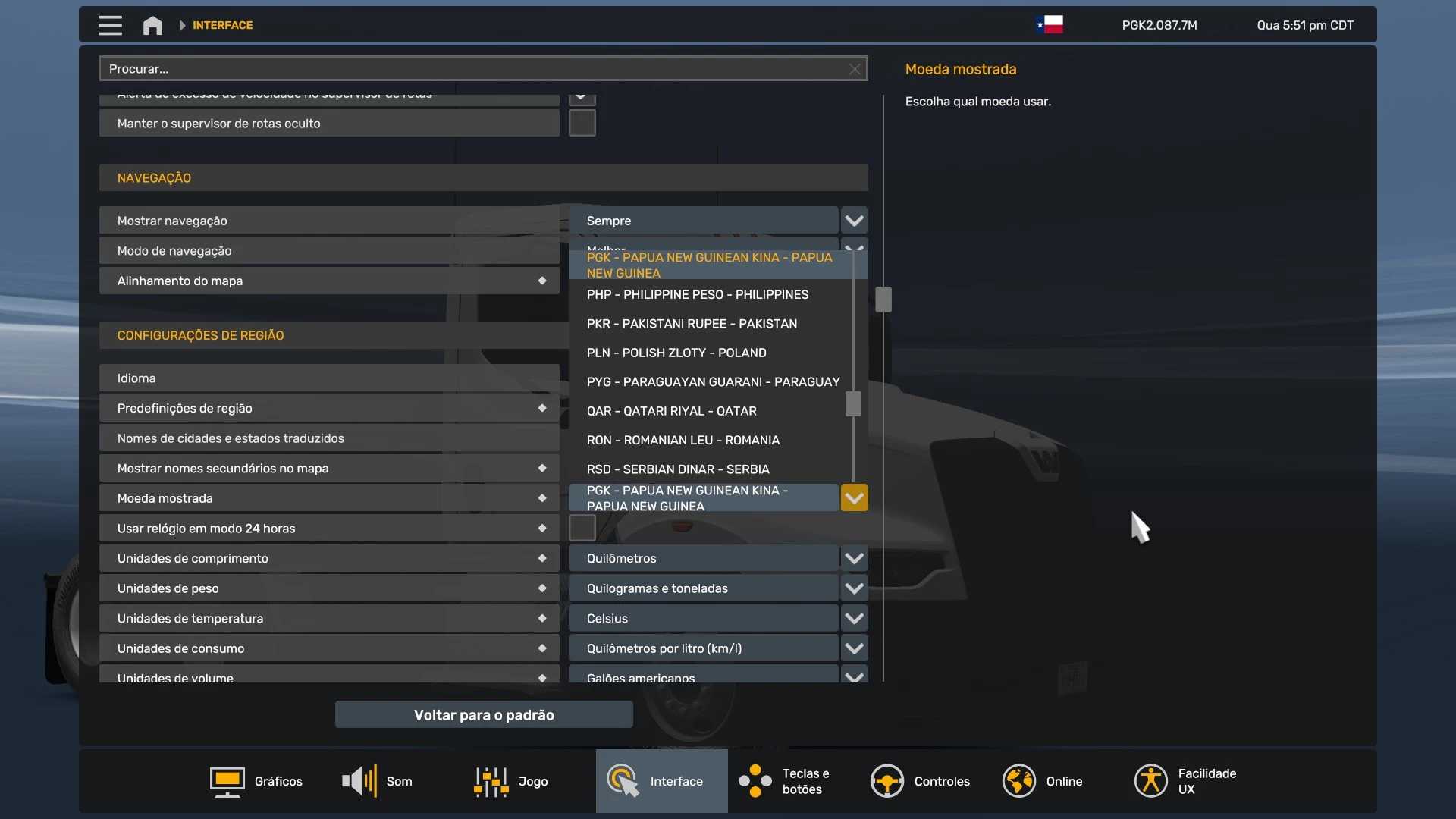The width and height of the screenshot is (1456, 819).
Task: Click the currency list scrollbar handle
Action: coord(853,403)
